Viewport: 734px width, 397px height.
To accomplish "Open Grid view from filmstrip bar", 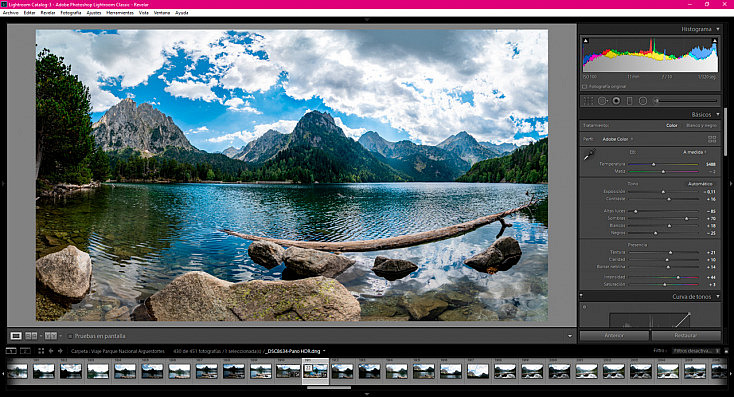I will coord(41,351).
